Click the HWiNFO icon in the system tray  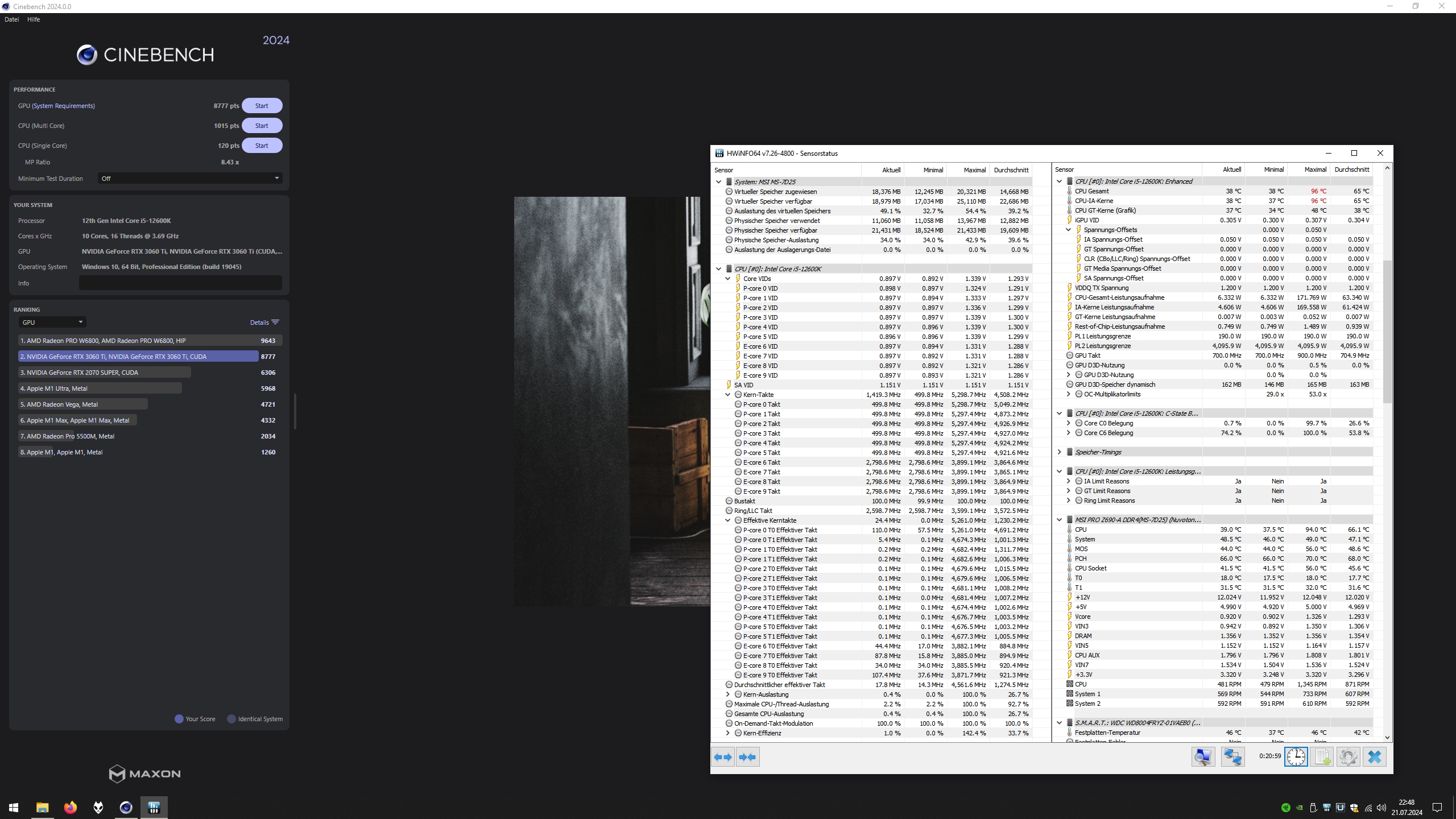point(1327,808)
